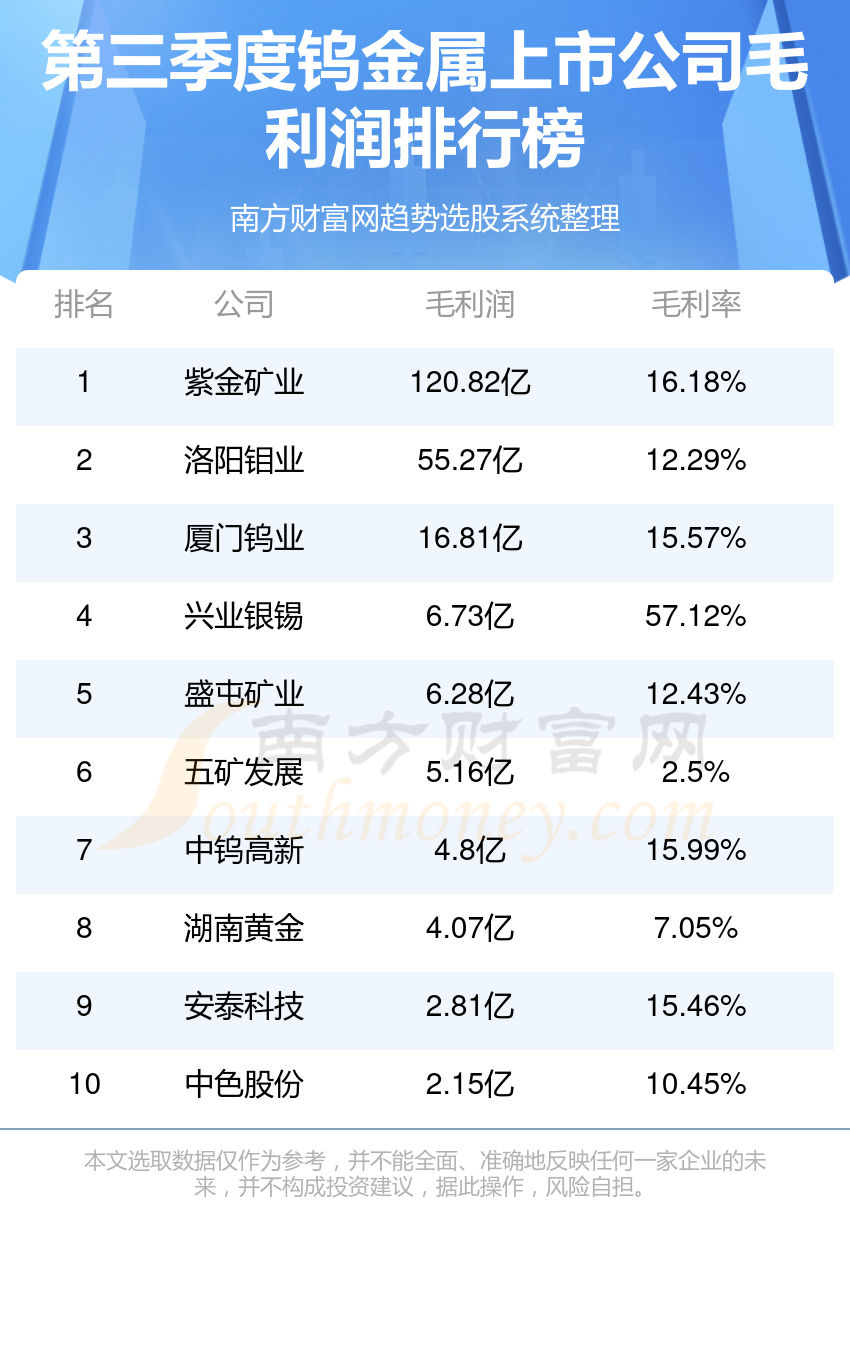Screen dimensions: 850x1350
Task: Click company name 紫金矿业
Action: point(244,382)
